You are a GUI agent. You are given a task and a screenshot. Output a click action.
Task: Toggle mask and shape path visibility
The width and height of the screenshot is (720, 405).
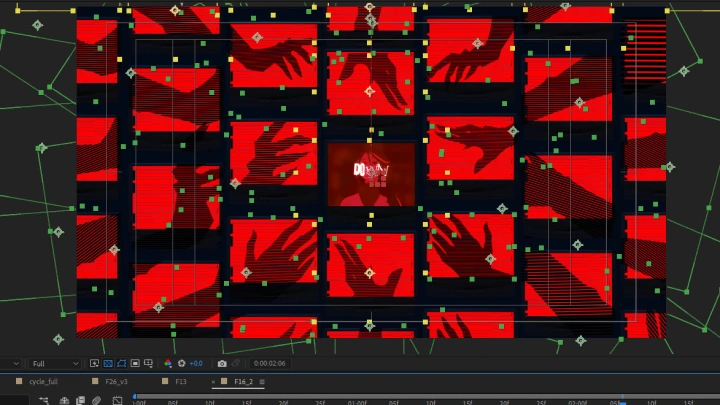[x=122, y=363]
